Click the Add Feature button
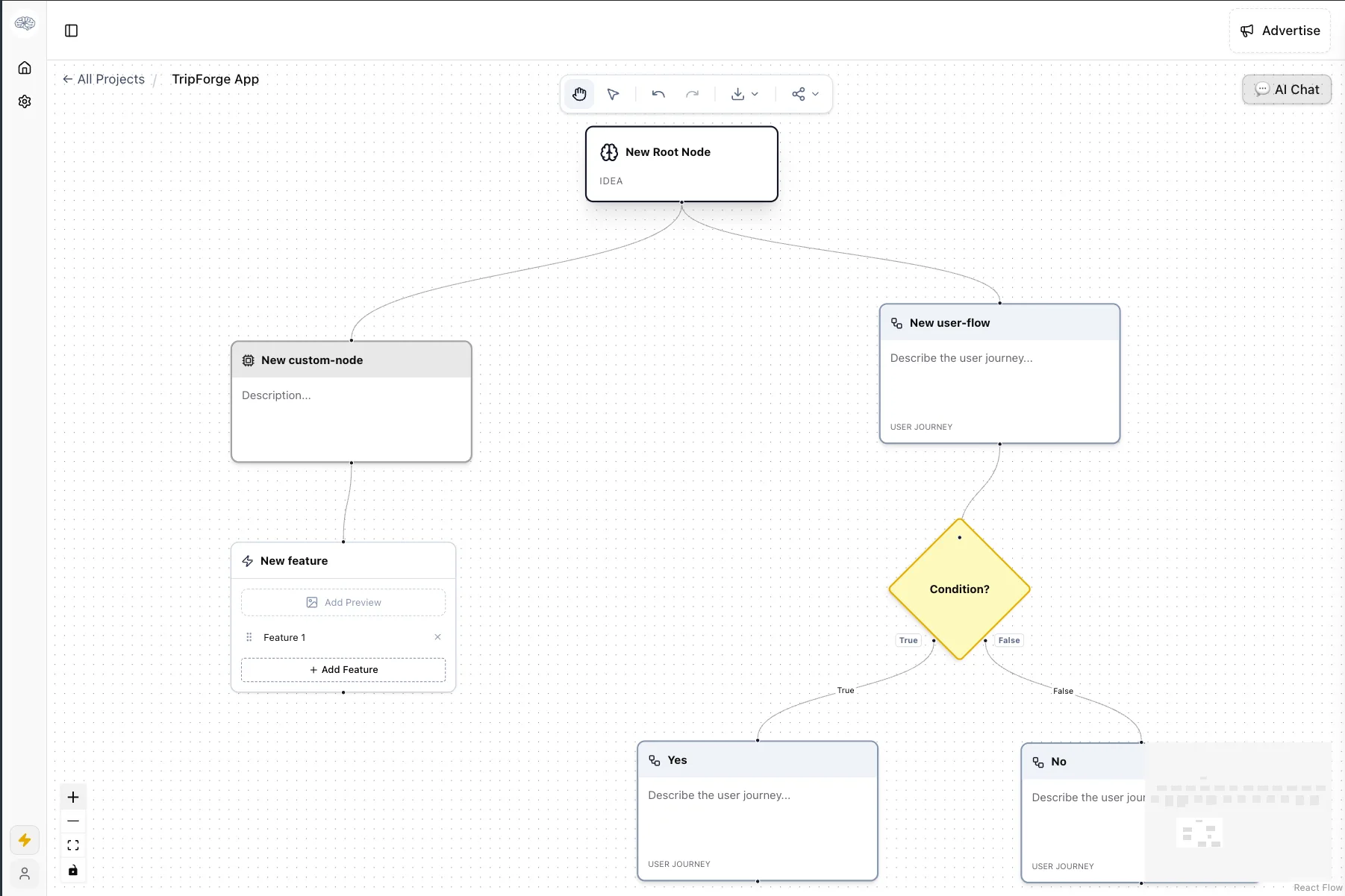Image resolution: width=1345 pixels, height=896 pixels. pyautogui.click(x=343, y=670)
